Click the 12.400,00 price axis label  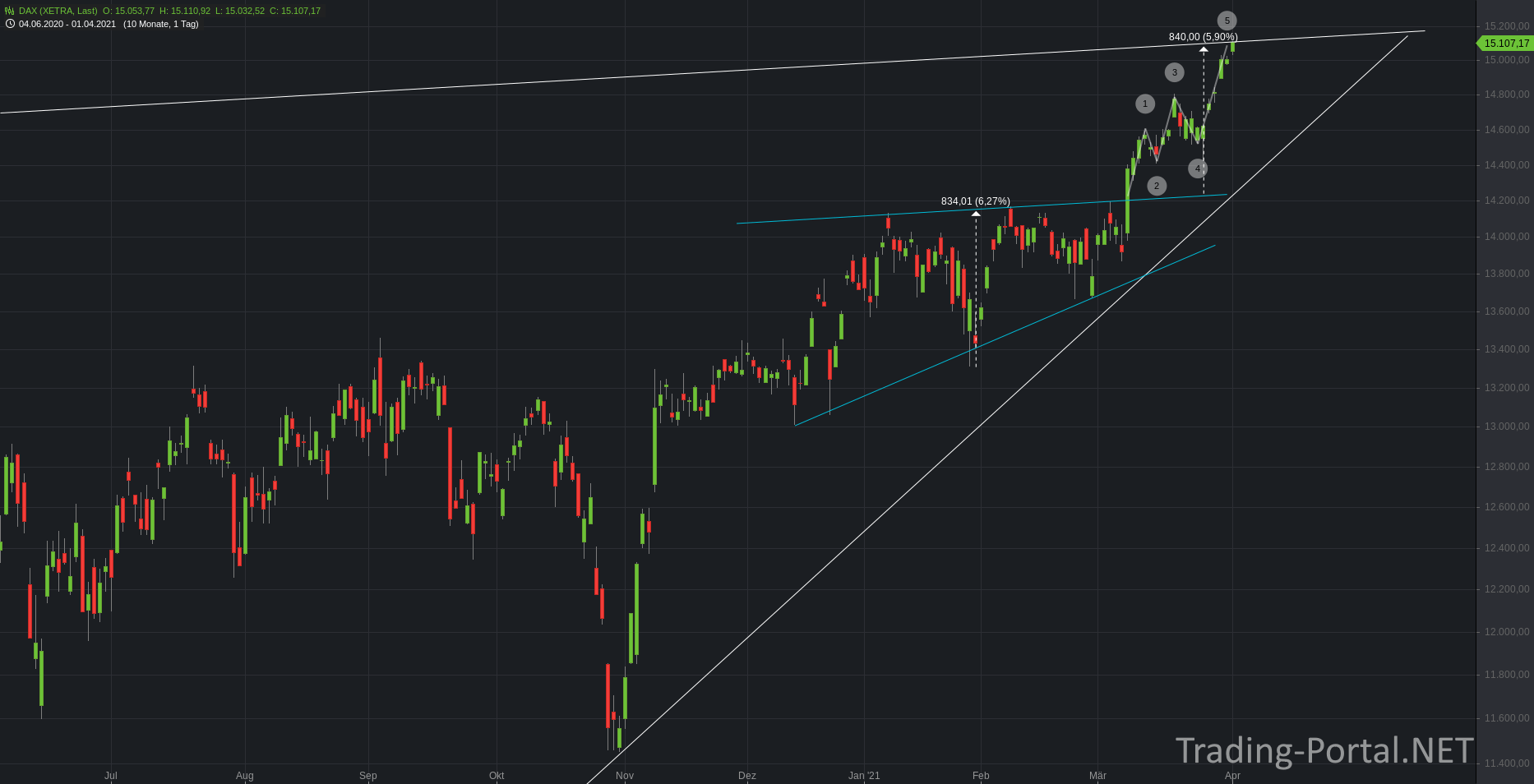(x=1507, y=548)
